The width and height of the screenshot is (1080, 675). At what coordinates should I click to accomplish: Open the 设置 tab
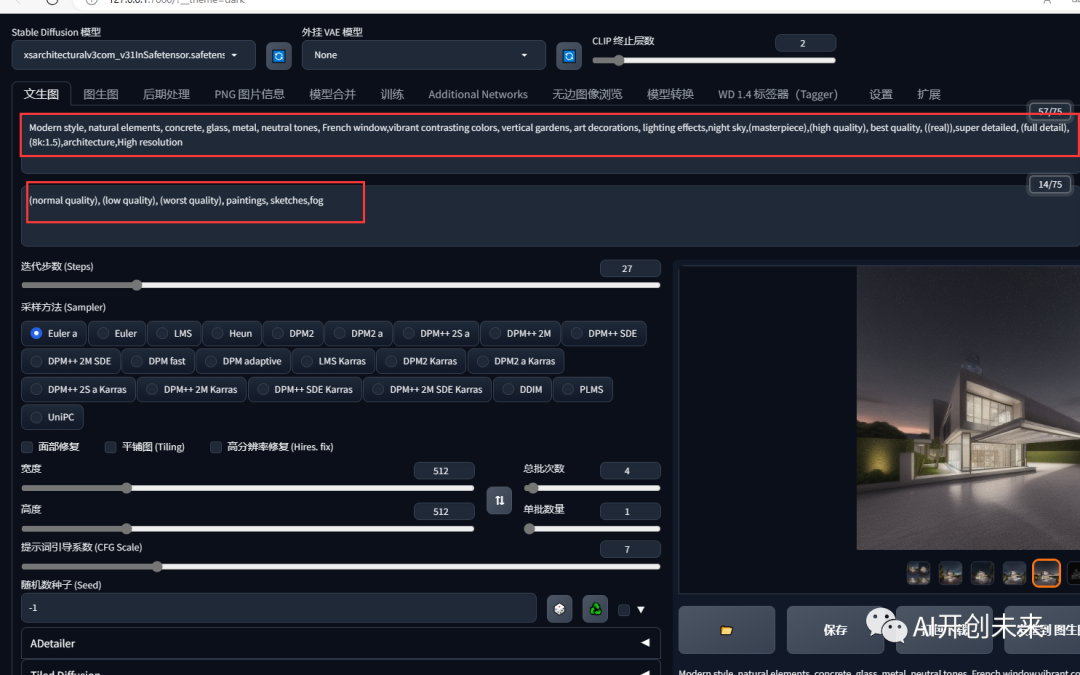pos(881,94)
